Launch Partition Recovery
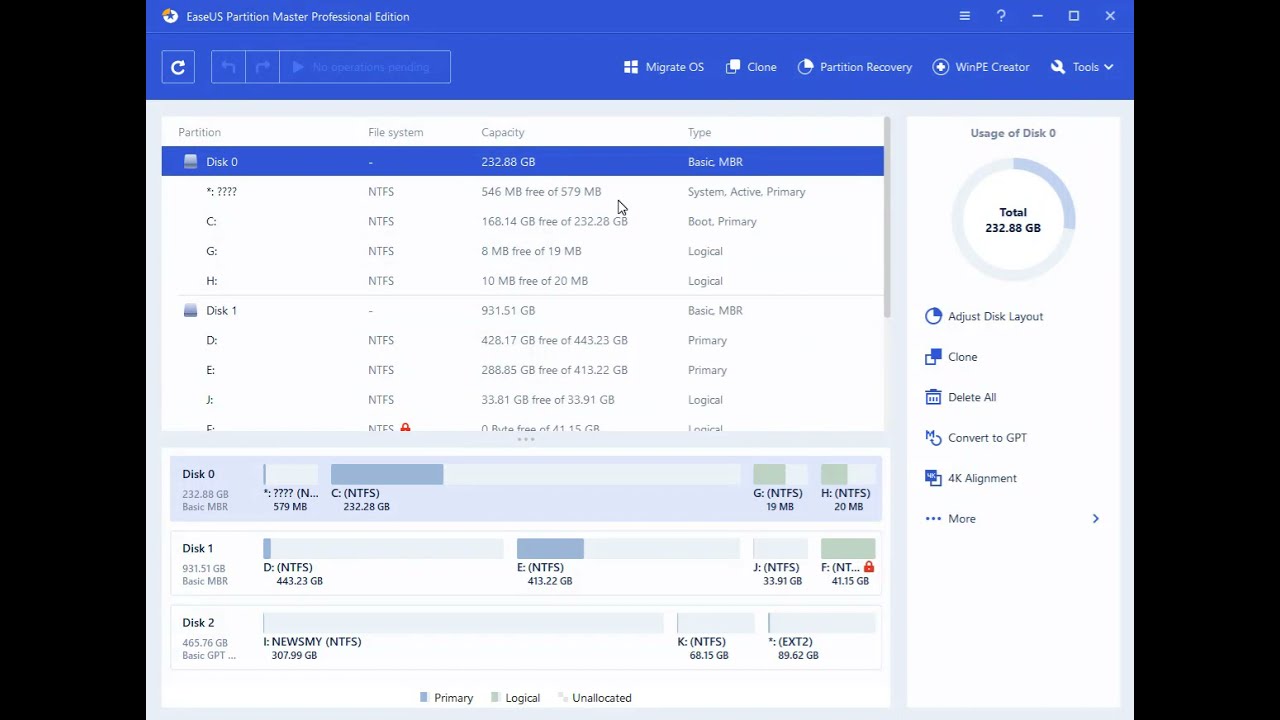Viewport: 1280px width, 720px height. 855,67
